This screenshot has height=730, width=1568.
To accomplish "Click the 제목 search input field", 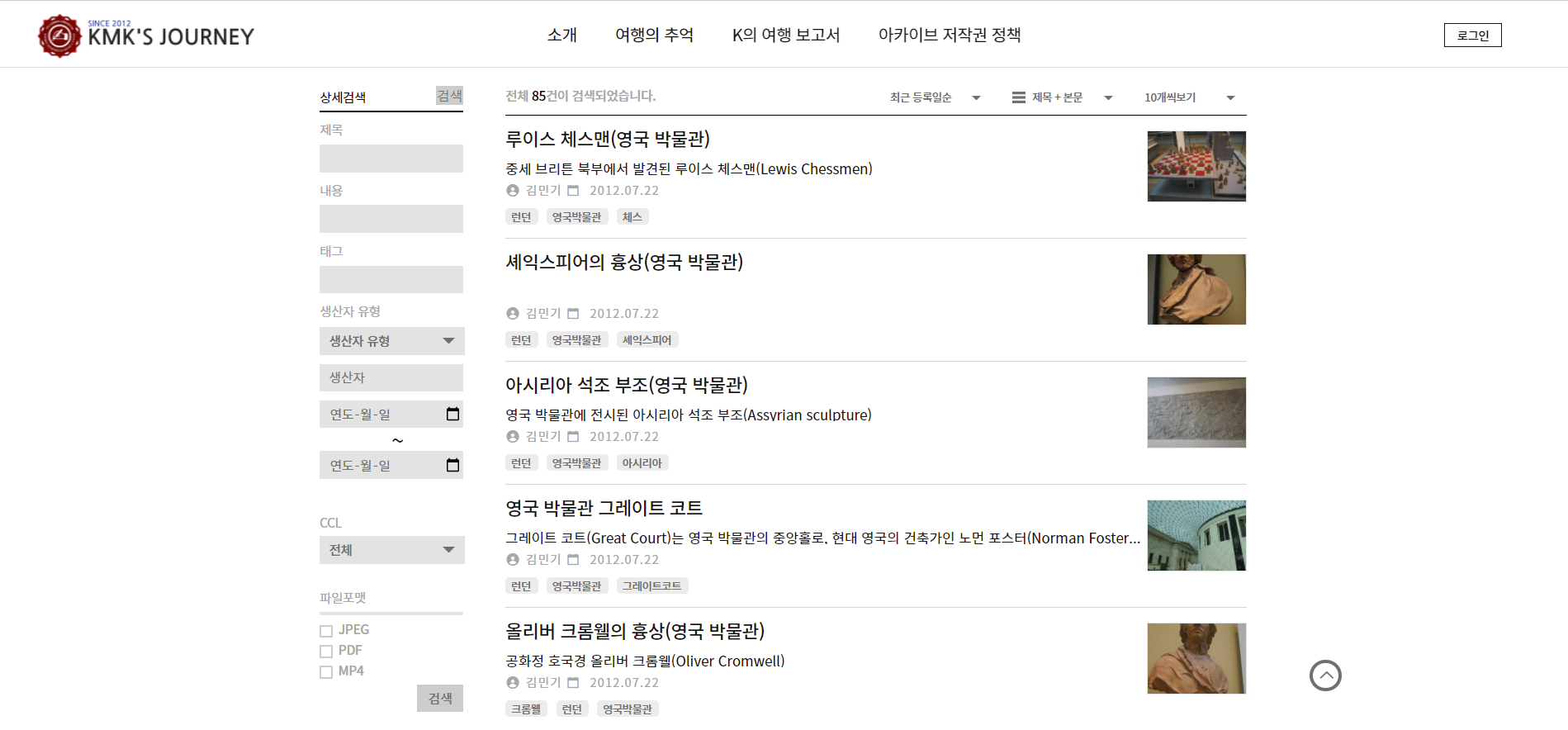I will (x=391, y=159).
